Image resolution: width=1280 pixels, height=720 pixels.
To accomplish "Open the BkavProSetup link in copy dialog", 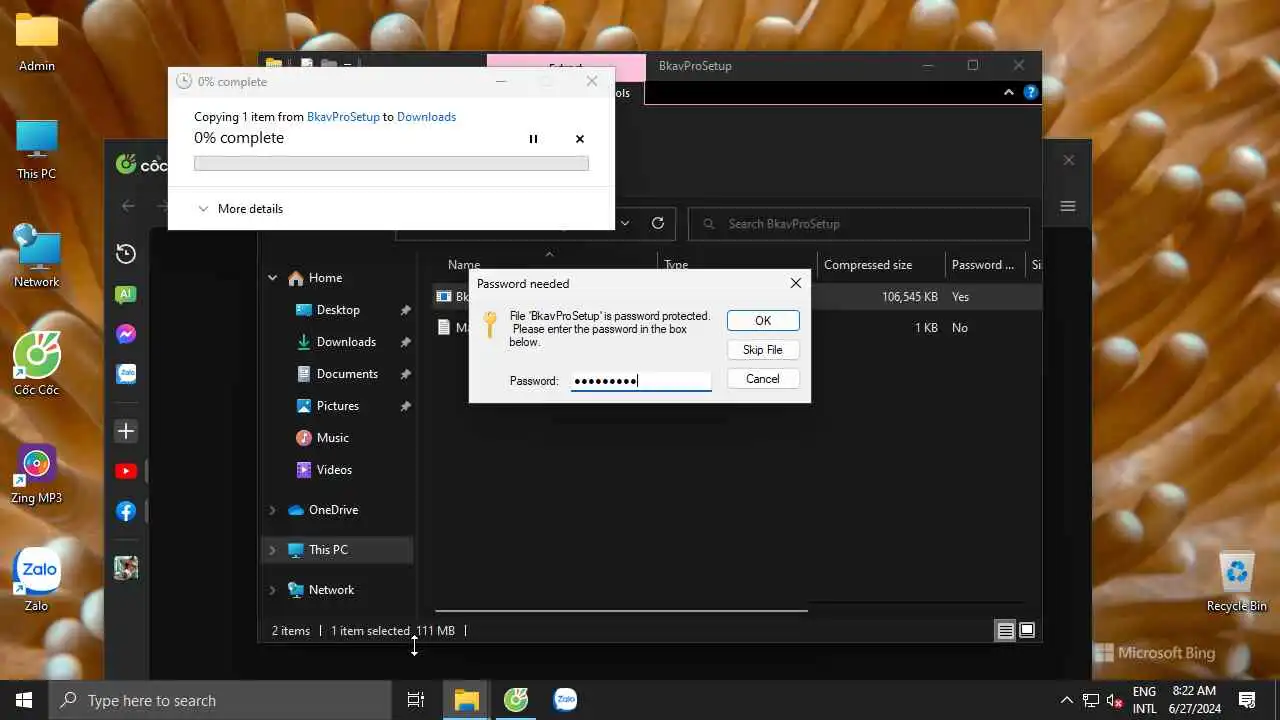I will point(343,117).
